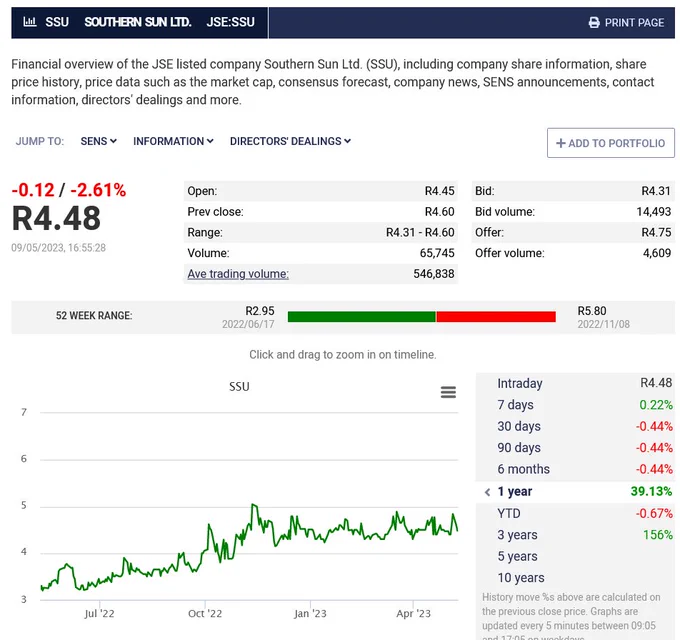Select the 1 year chart period

pyautogui.click(x=514, y=492)
